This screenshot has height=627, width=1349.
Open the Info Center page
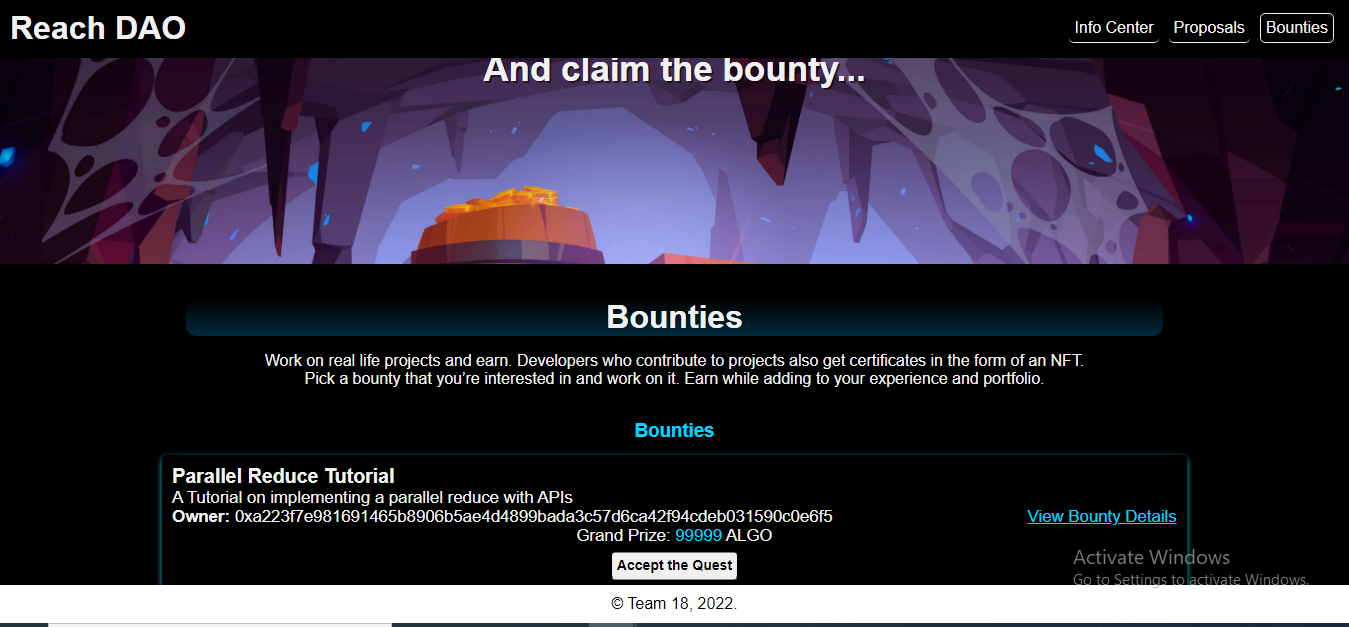coord(1114,28)
